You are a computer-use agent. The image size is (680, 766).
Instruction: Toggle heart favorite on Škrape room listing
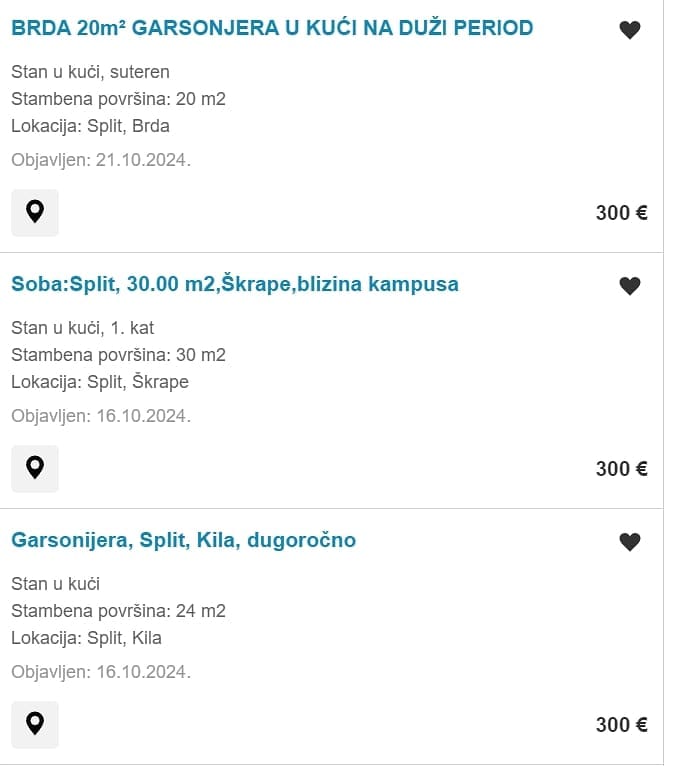click(x=629, y=286)
